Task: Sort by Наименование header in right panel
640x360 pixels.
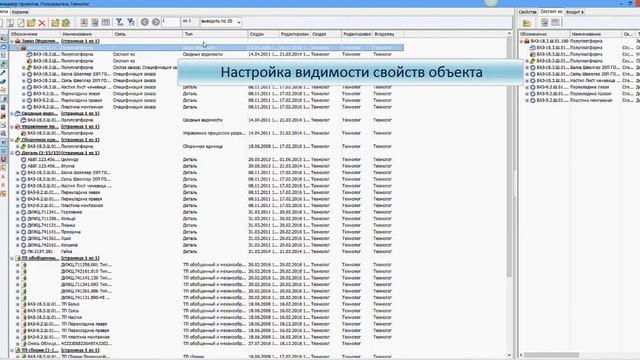Action: (x=595, y=34)
